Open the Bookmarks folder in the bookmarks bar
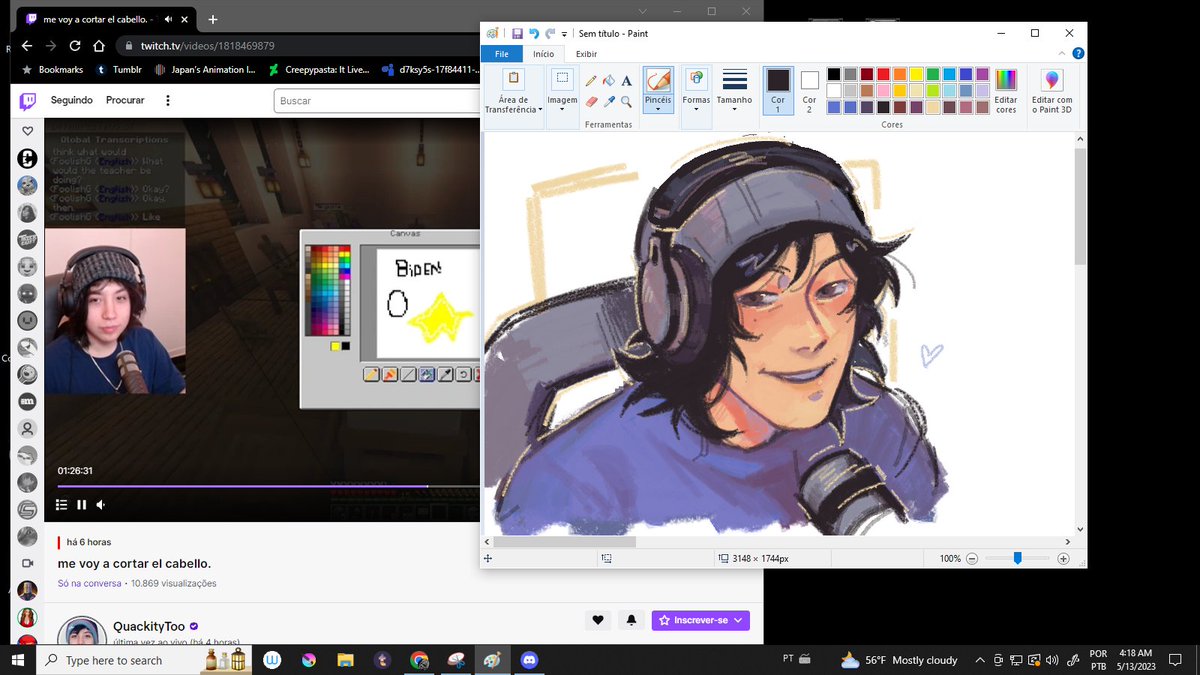The width and height of the screenshot is (1200, 675). (52, 70)
